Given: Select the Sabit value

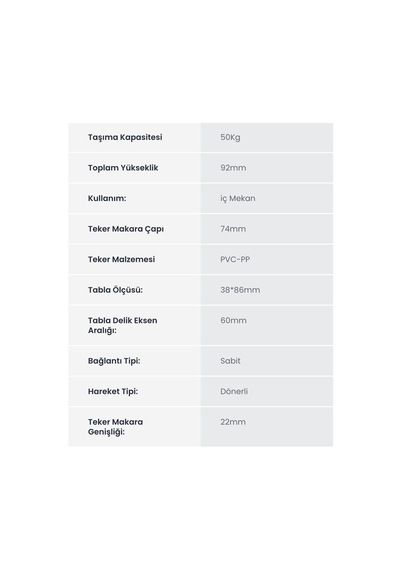Looking at the screenshot, I should tap(231, 361).
